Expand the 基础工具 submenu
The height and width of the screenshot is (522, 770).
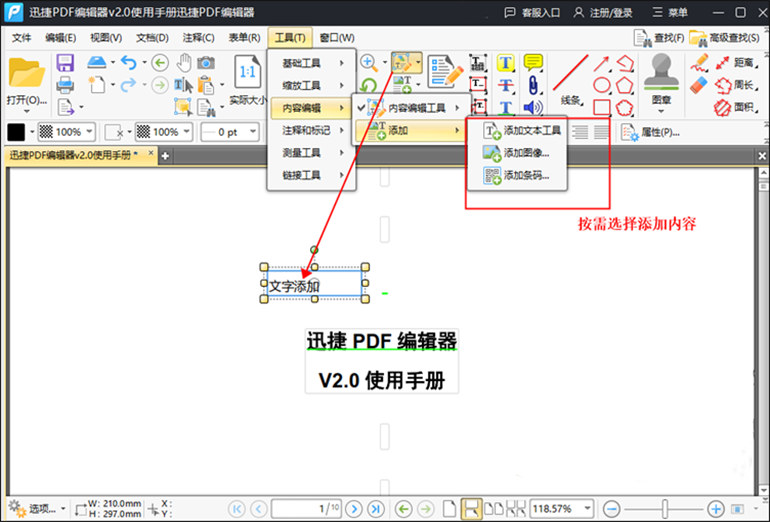312,63
